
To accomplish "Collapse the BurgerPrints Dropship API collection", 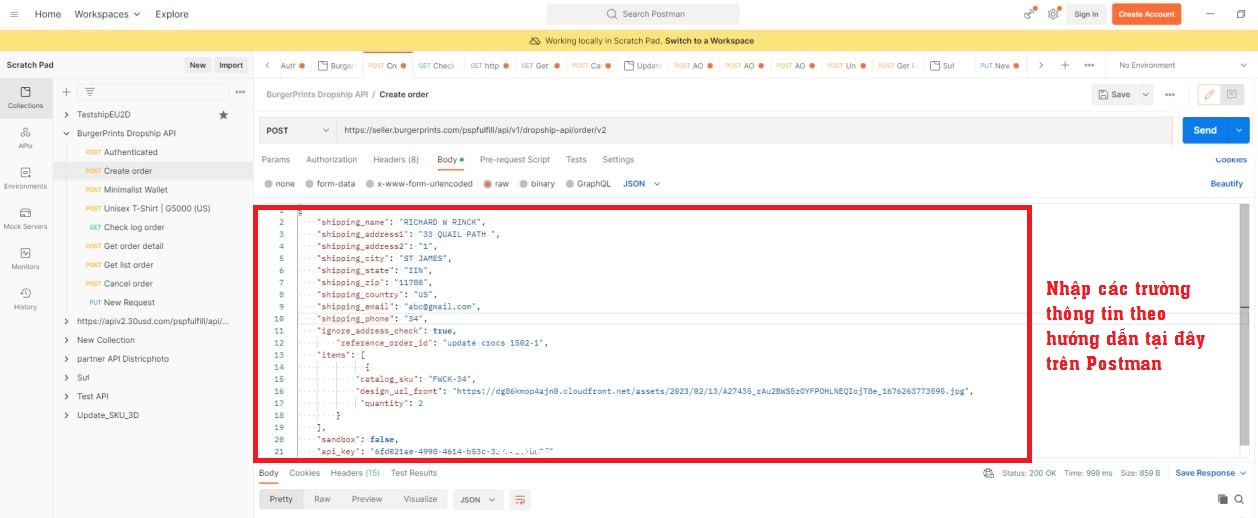I will pos(67,133).
